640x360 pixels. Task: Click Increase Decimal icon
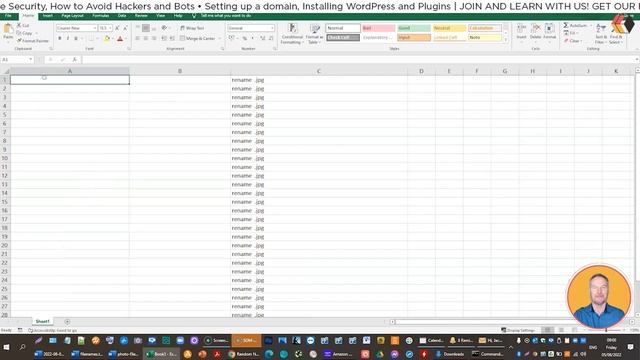(x=262, y=38)
